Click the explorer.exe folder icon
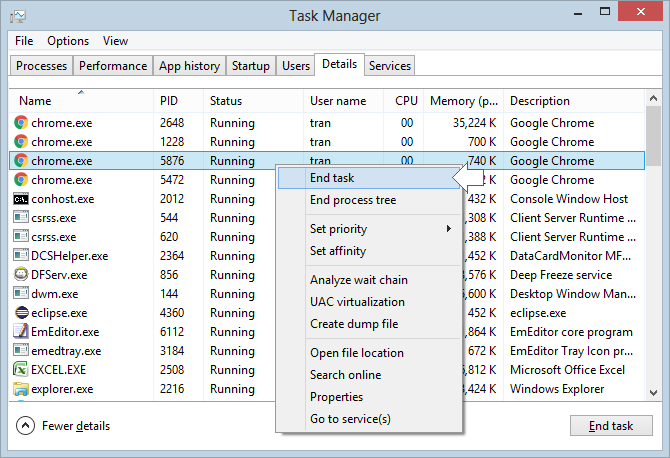 click(x=21, y=389)
